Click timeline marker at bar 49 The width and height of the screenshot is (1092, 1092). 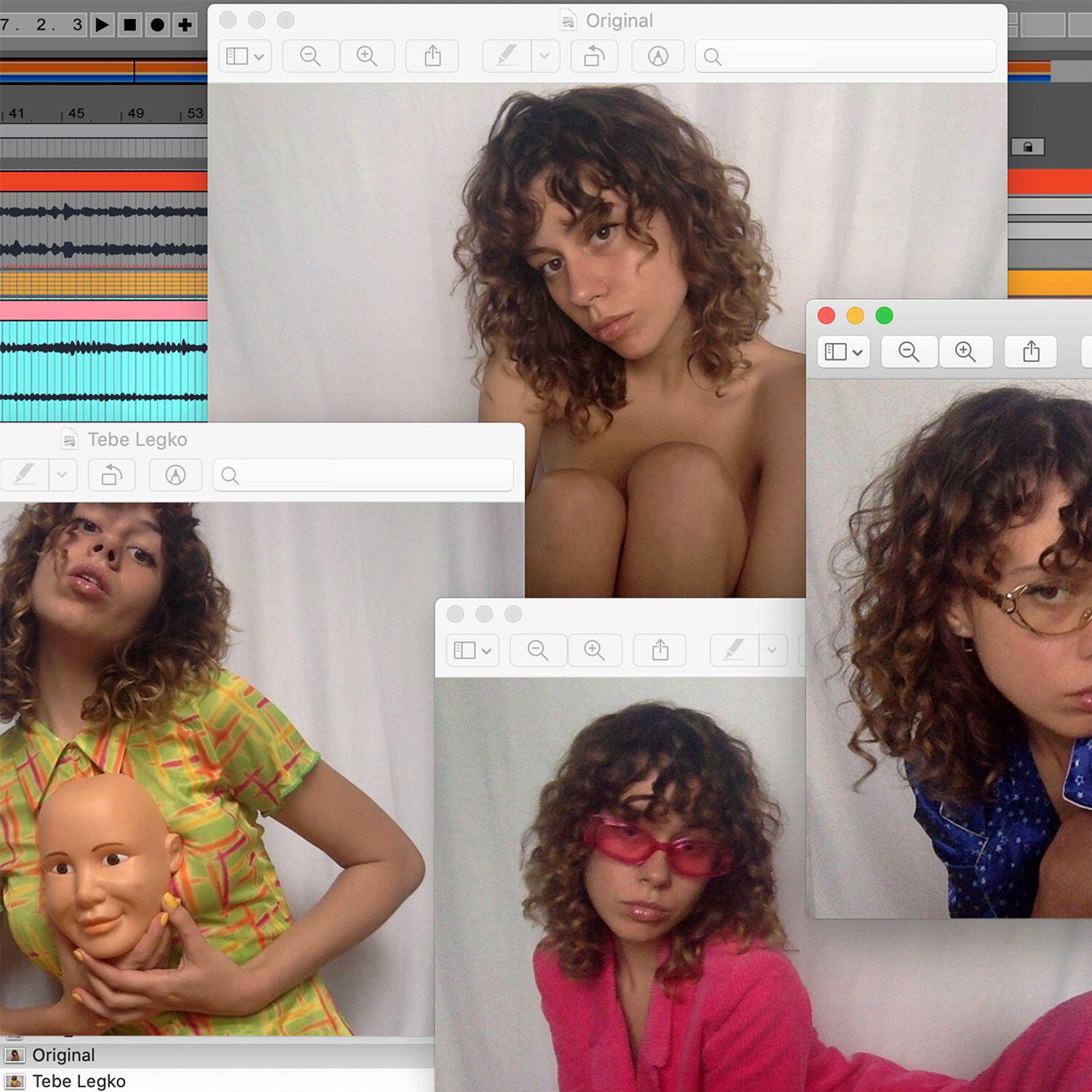click(x=135, y=114)
